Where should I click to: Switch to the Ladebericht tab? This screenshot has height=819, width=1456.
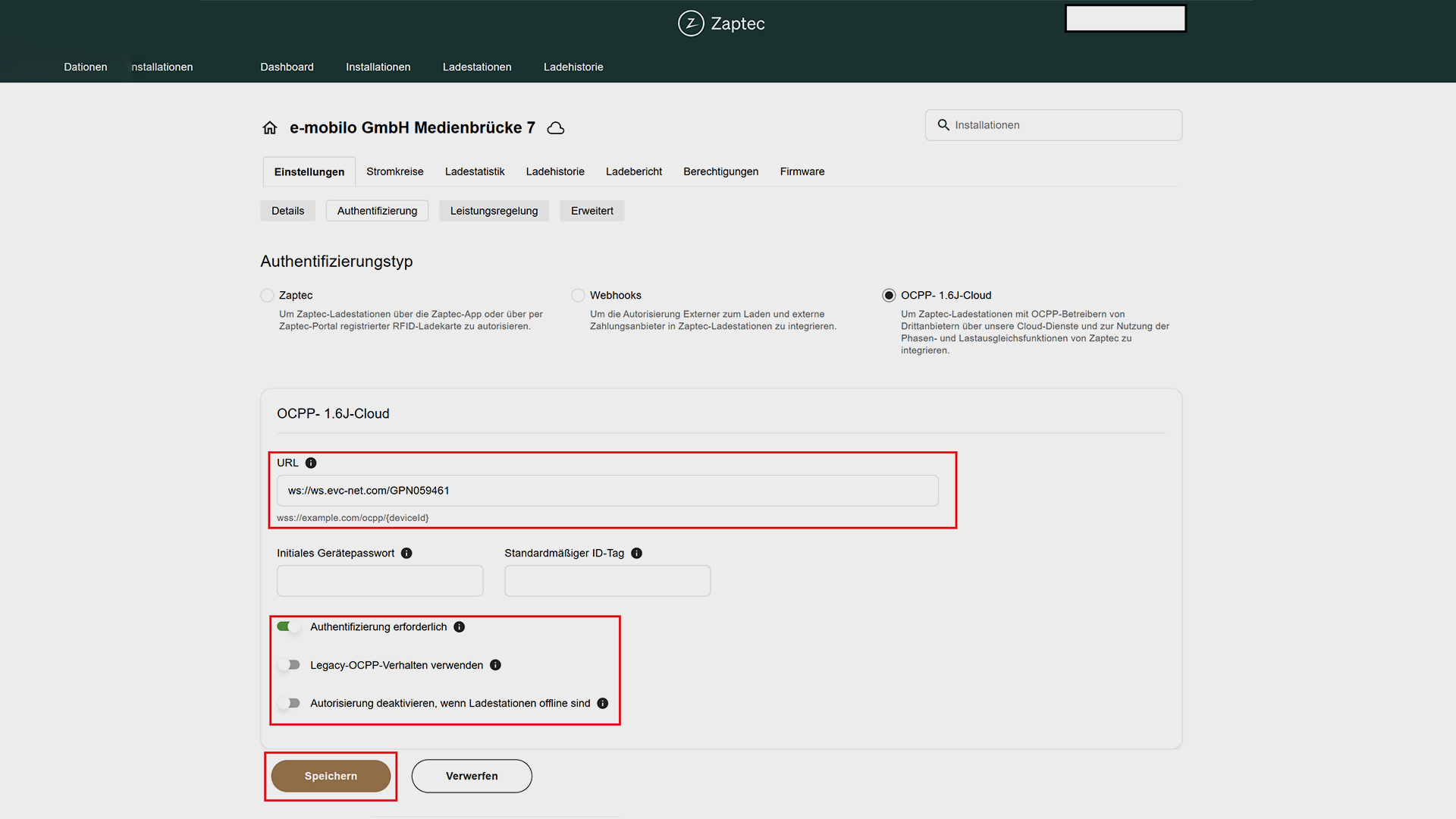634,171
